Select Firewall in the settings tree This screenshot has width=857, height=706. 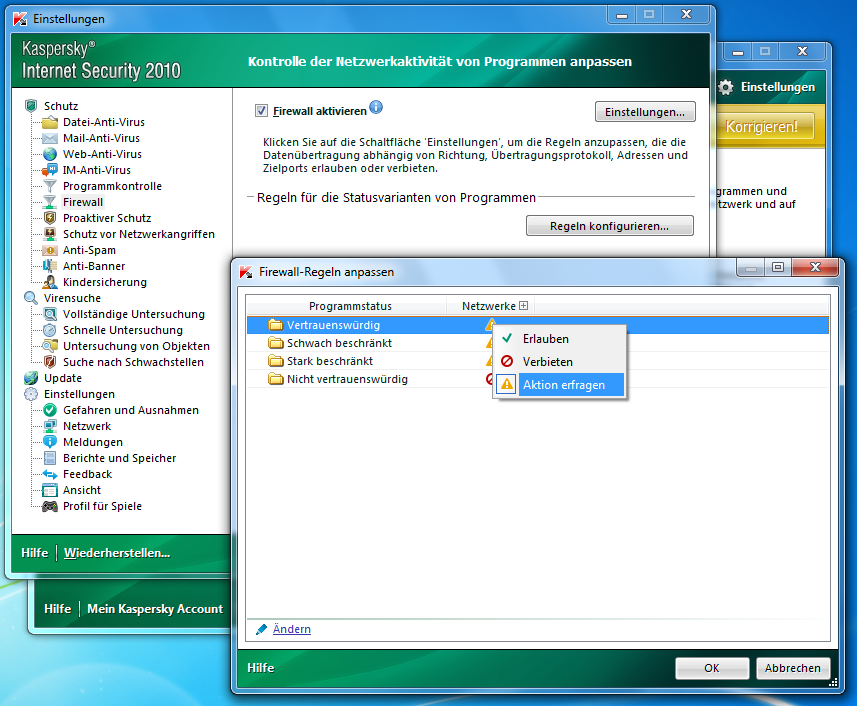click(83, 202)
